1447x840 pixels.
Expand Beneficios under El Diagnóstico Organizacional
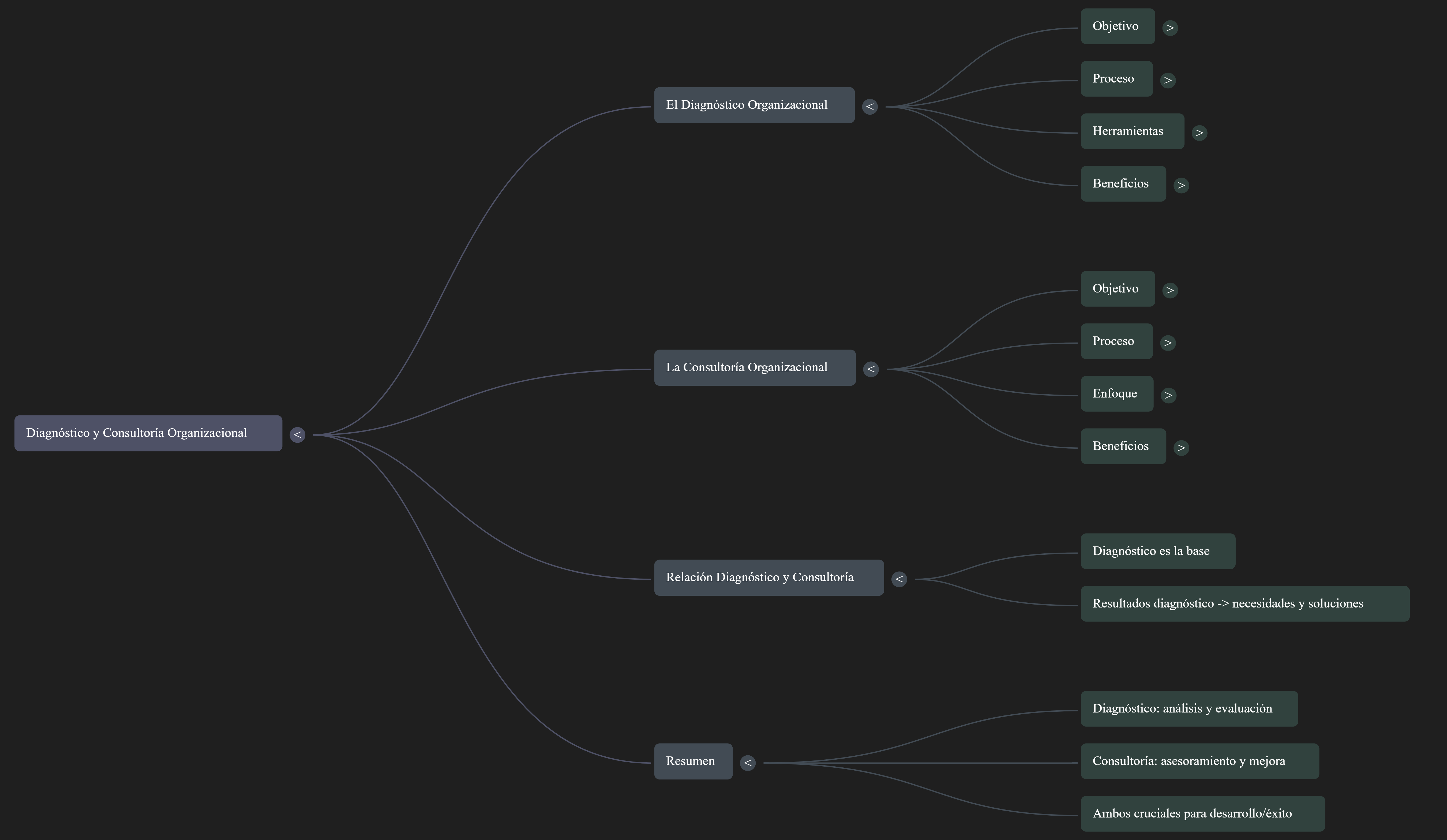[1180, 185]
